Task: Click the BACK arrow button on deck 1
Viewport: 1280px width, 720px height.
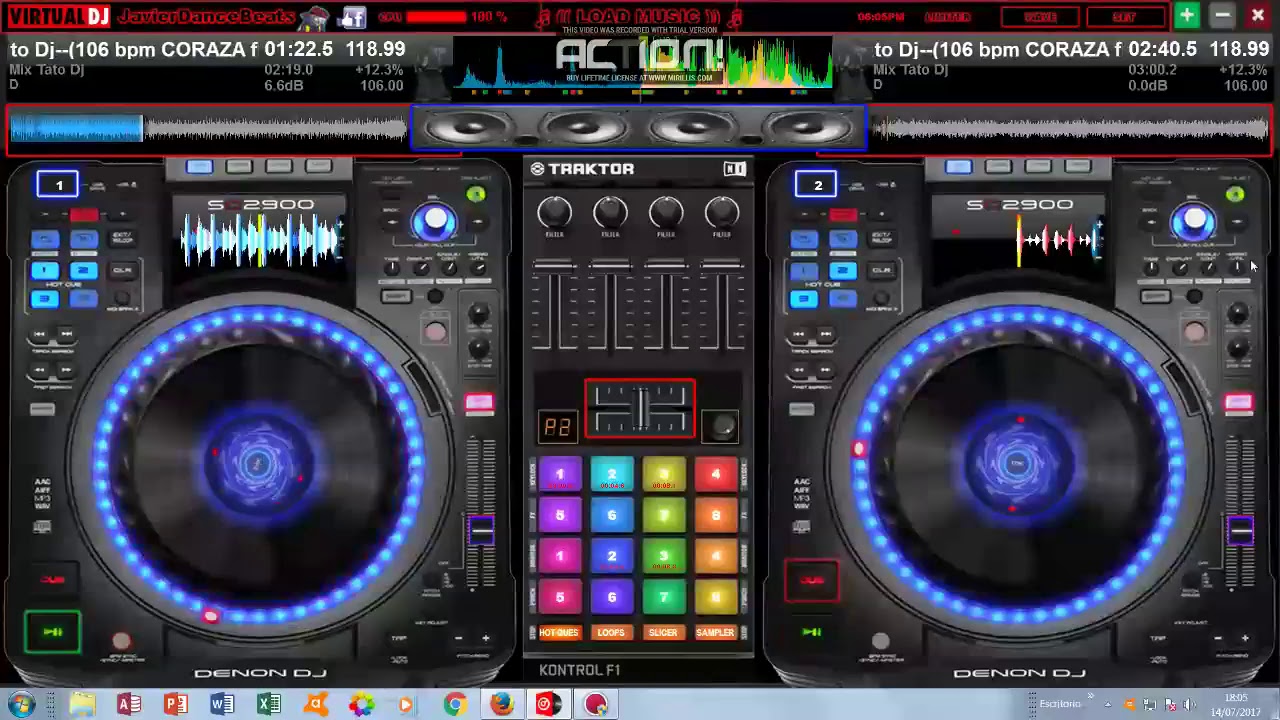Action: pos(391,222)
